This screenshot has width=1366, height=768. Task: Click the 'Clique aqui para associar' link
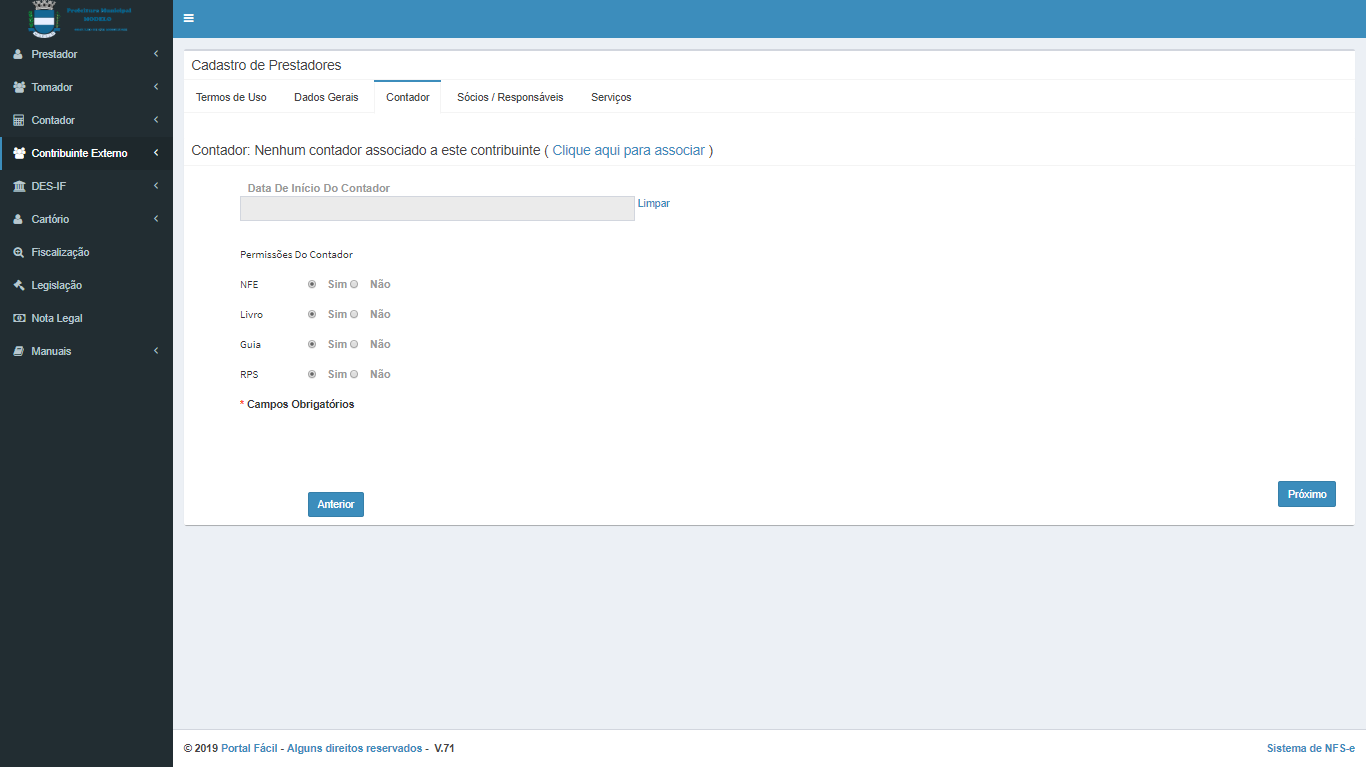628,150
